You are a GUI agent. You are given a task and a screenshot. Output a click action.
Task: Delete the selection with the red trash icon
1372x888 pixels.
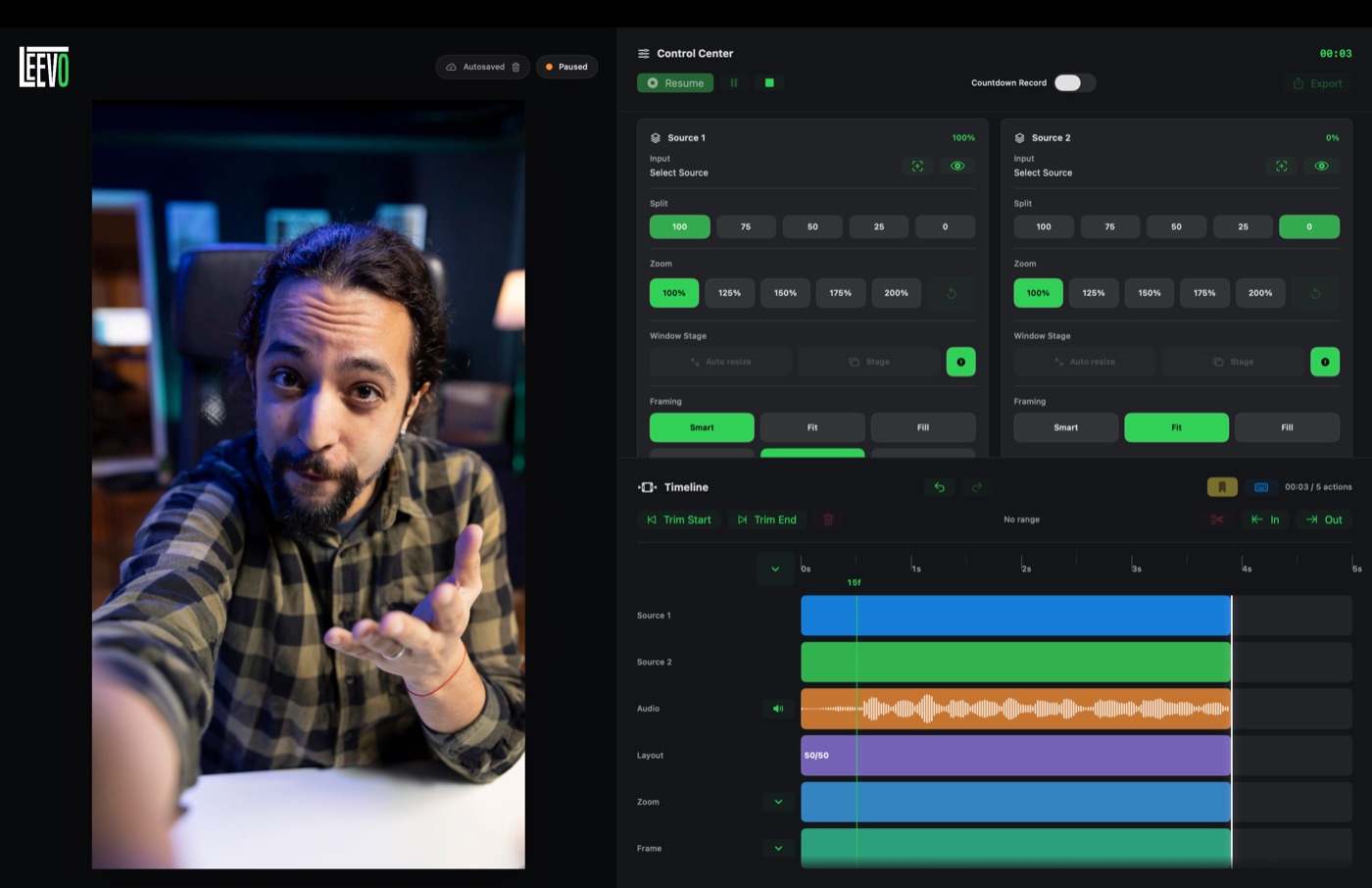tap(828, 519)
